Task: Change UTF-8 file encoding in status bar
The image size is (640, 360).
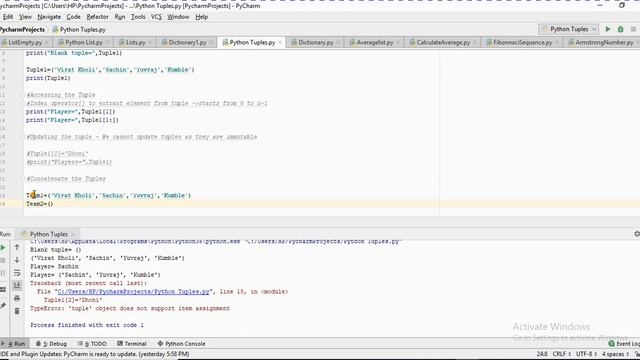Action: [x=586, y=354]
